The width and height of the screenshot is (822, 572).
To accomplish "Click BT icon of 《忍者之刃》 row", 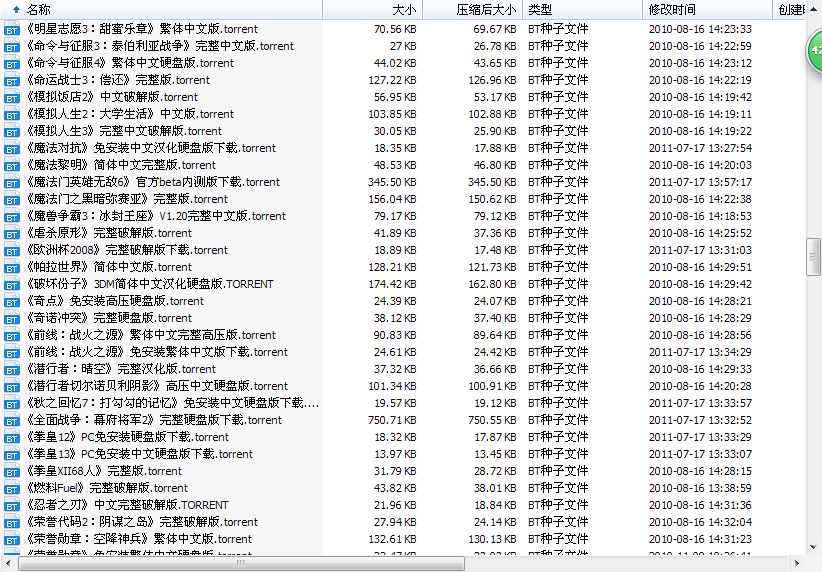I will coord(12,505).
